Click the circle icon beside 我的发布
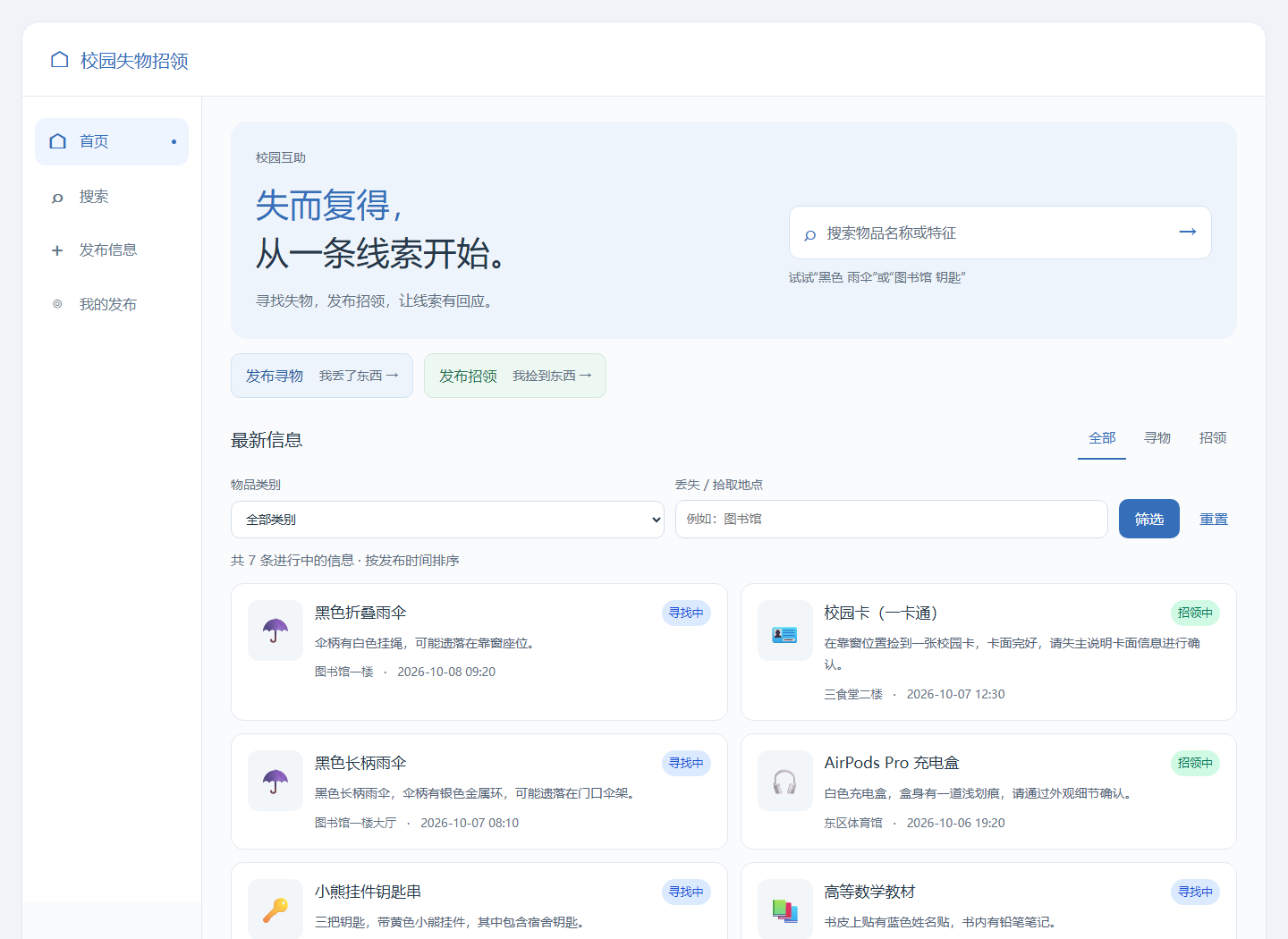1288x939 pixels. (57, 304)
